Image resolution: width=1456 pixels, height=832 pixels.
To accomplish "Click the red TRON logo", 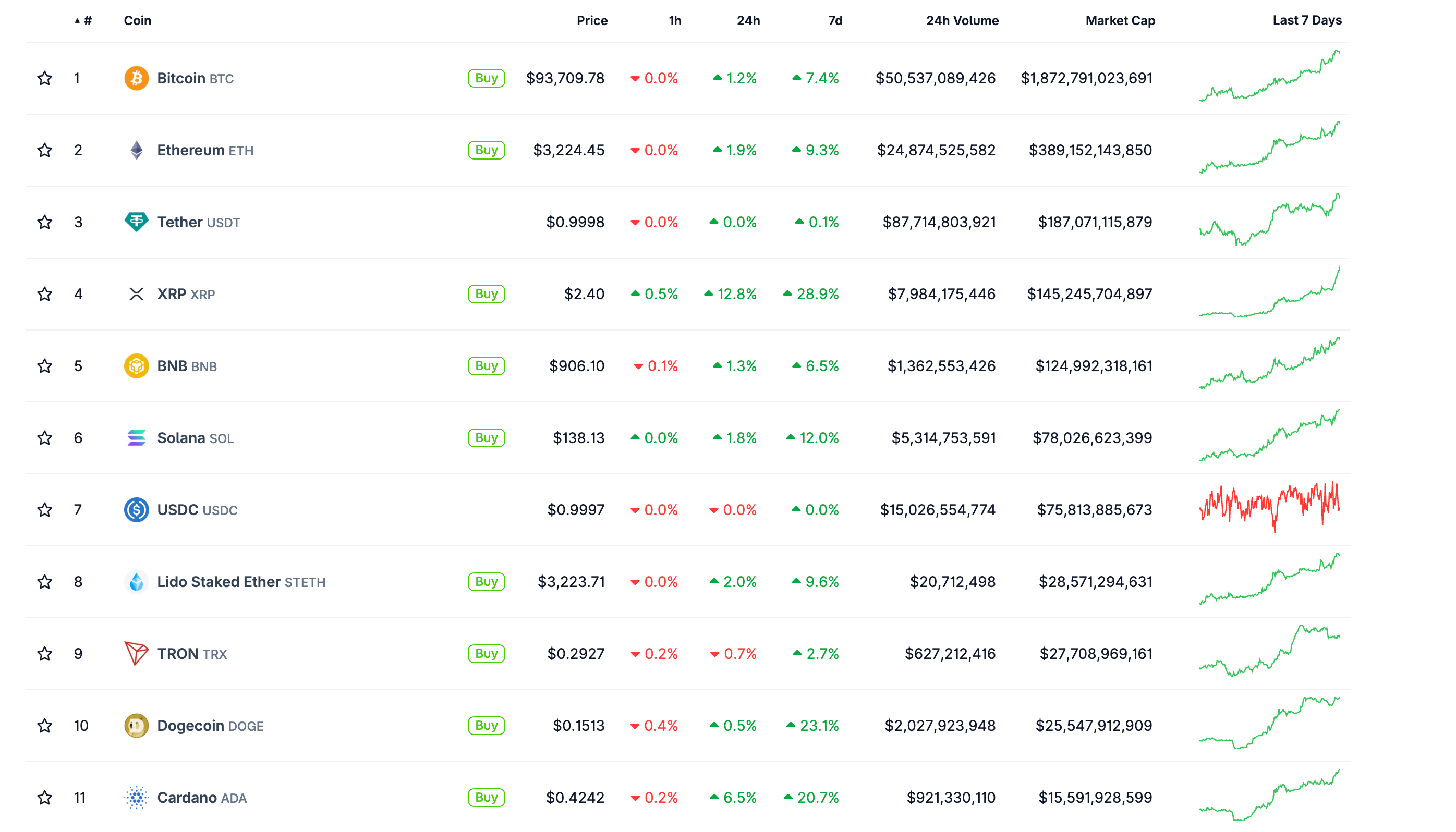I will coord(136,653).
